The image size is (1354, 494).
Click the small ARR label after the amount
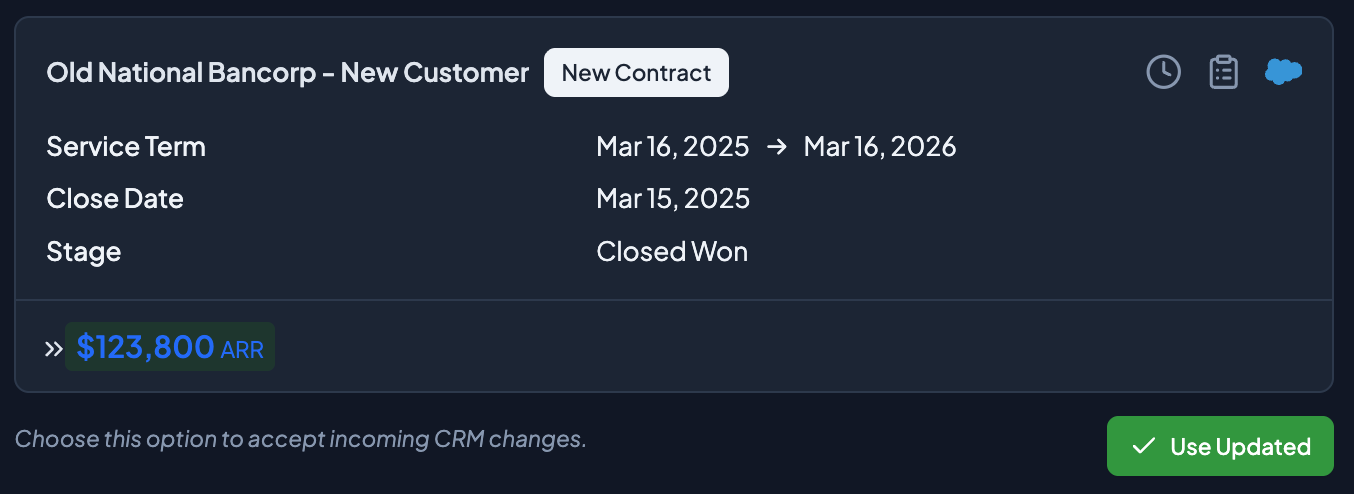pyautogui.click(x=242, y=349)
